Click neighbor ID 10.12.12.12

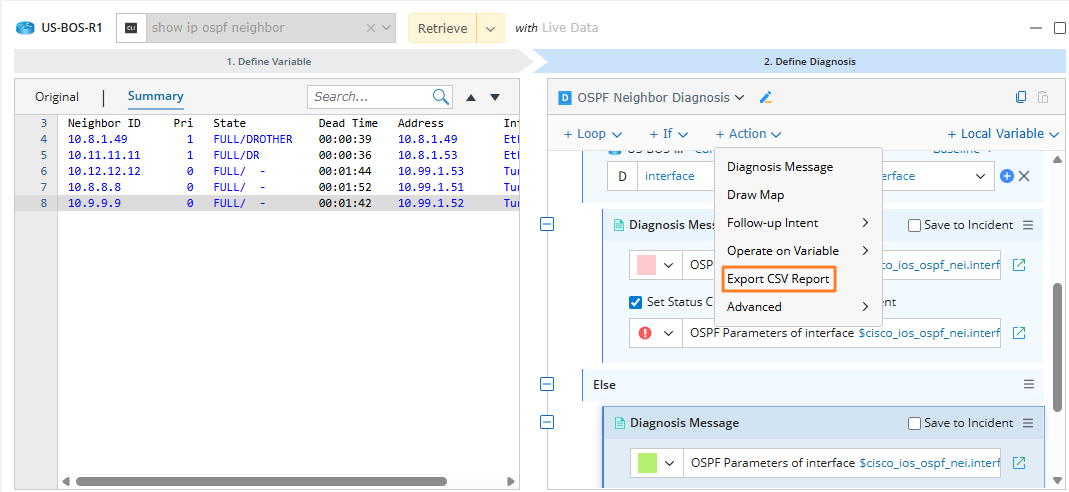click(x=104, y=171)
